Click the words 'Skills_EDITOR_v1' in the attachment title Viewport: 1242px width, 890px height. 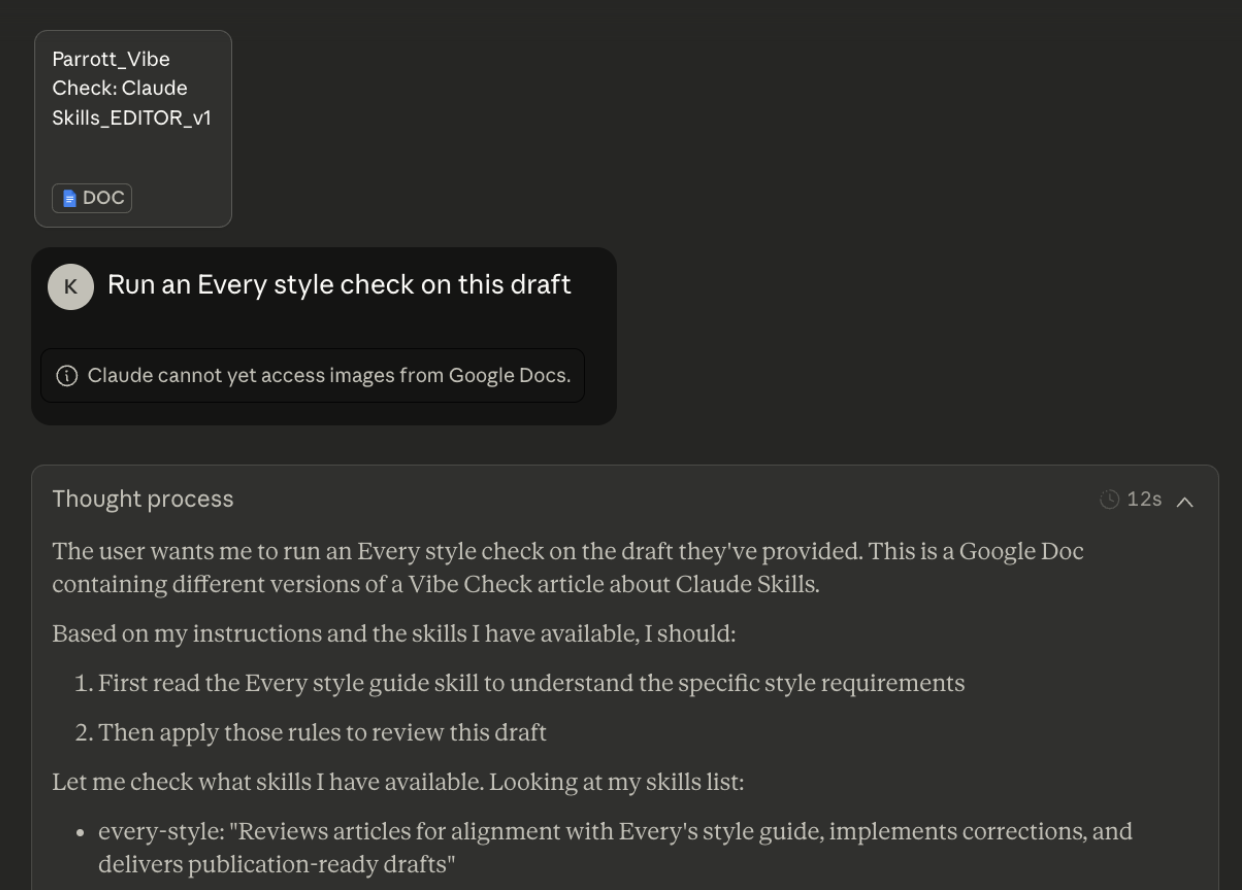131,118
